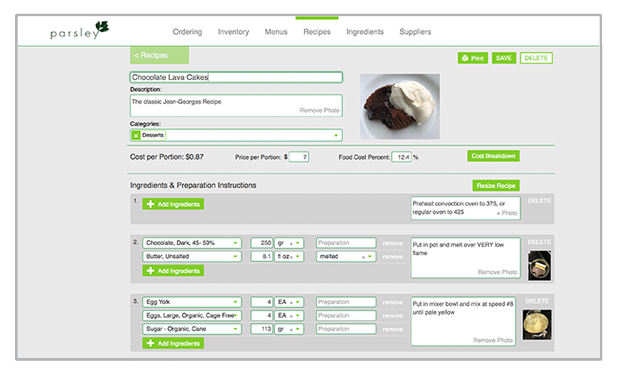Open the Egg Yolk ingredient dropdown
This screenshot has height=378, width=622.
pos(235,302)
